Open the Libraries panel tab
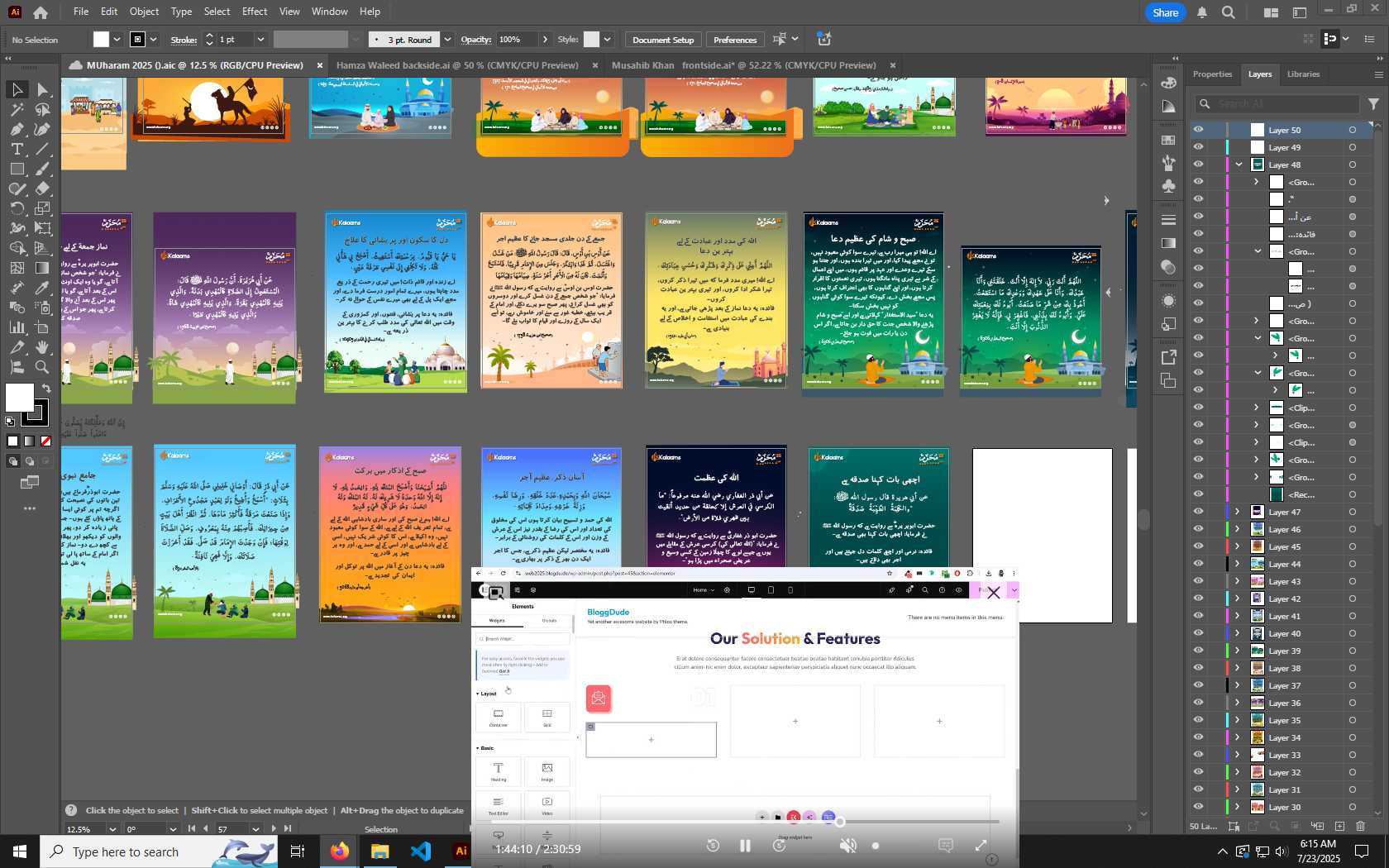This screenshot has height=868, width=1389. (x=1303, y=74)
